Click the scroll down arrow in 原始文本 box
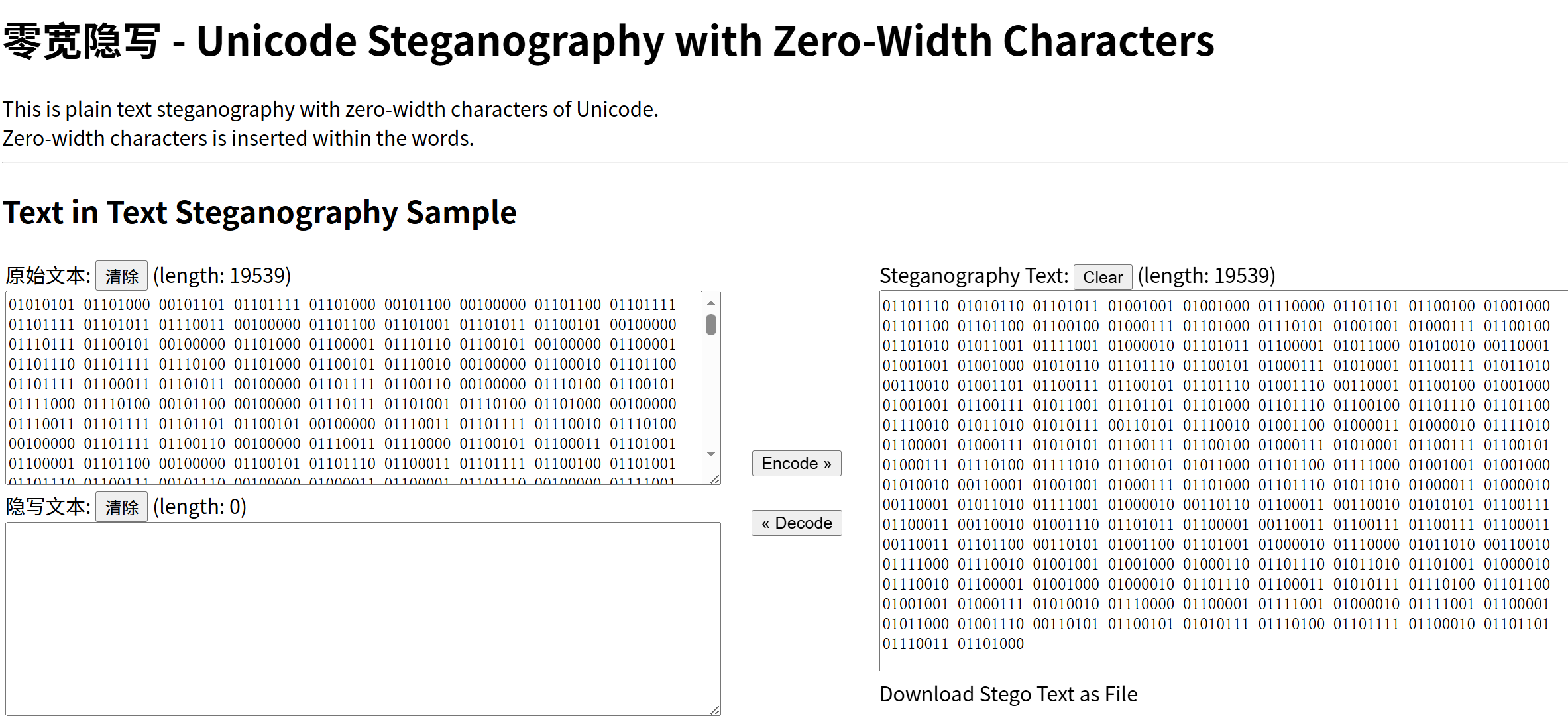 pyautogui.click(x=711, y=454)
